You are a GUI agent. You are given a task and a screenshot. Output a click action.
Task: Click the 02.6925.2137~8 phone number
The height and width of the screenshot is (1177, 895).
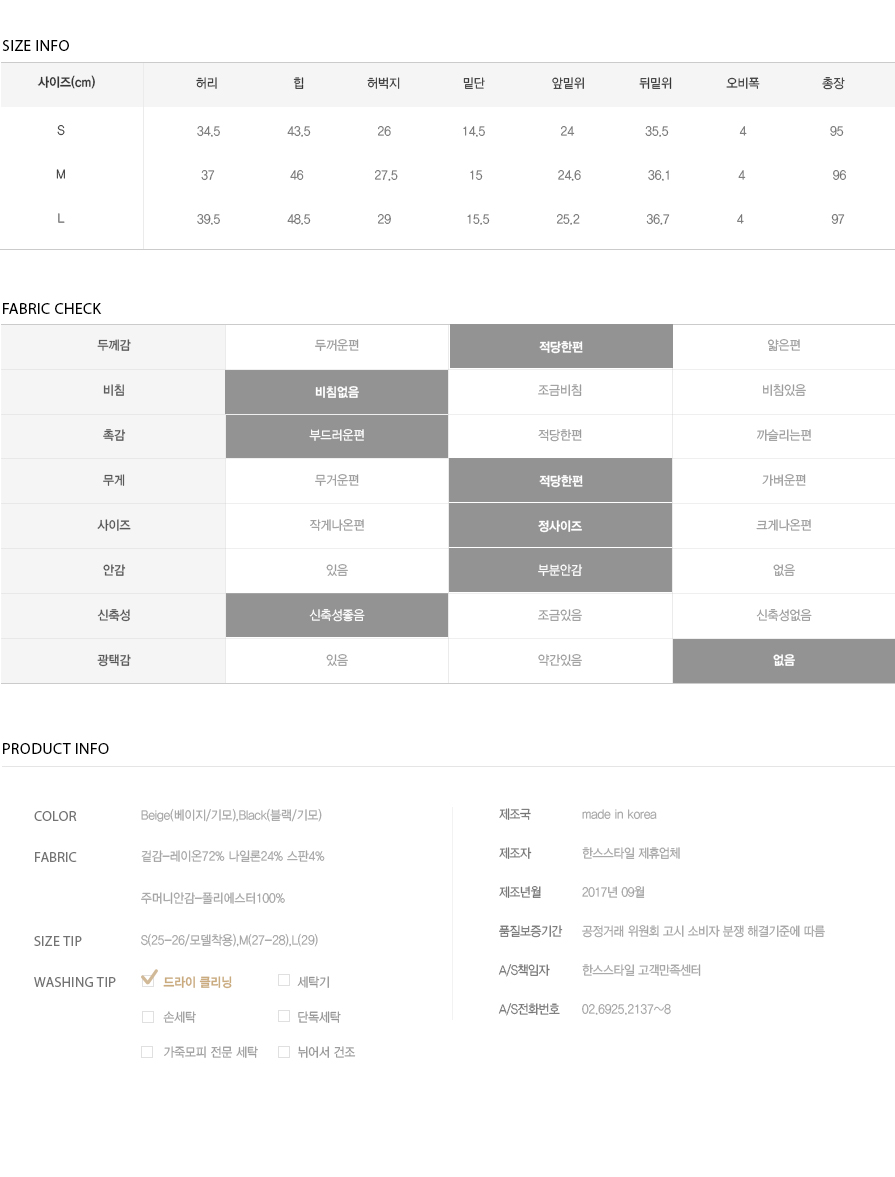click(626, 1010)
